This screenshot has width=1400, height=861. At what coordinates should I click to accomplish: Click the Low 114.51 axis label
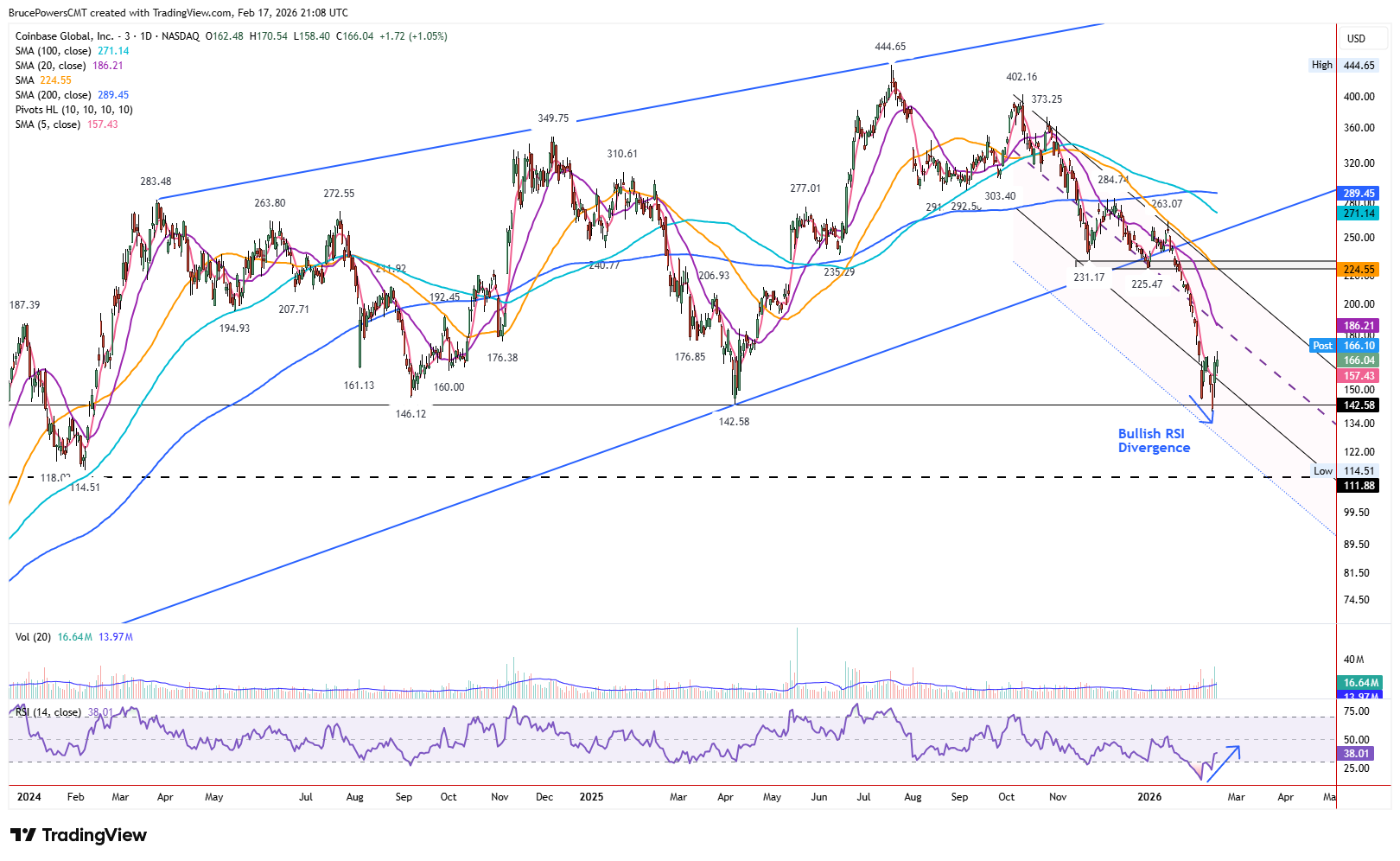(x=1345, y=471)
